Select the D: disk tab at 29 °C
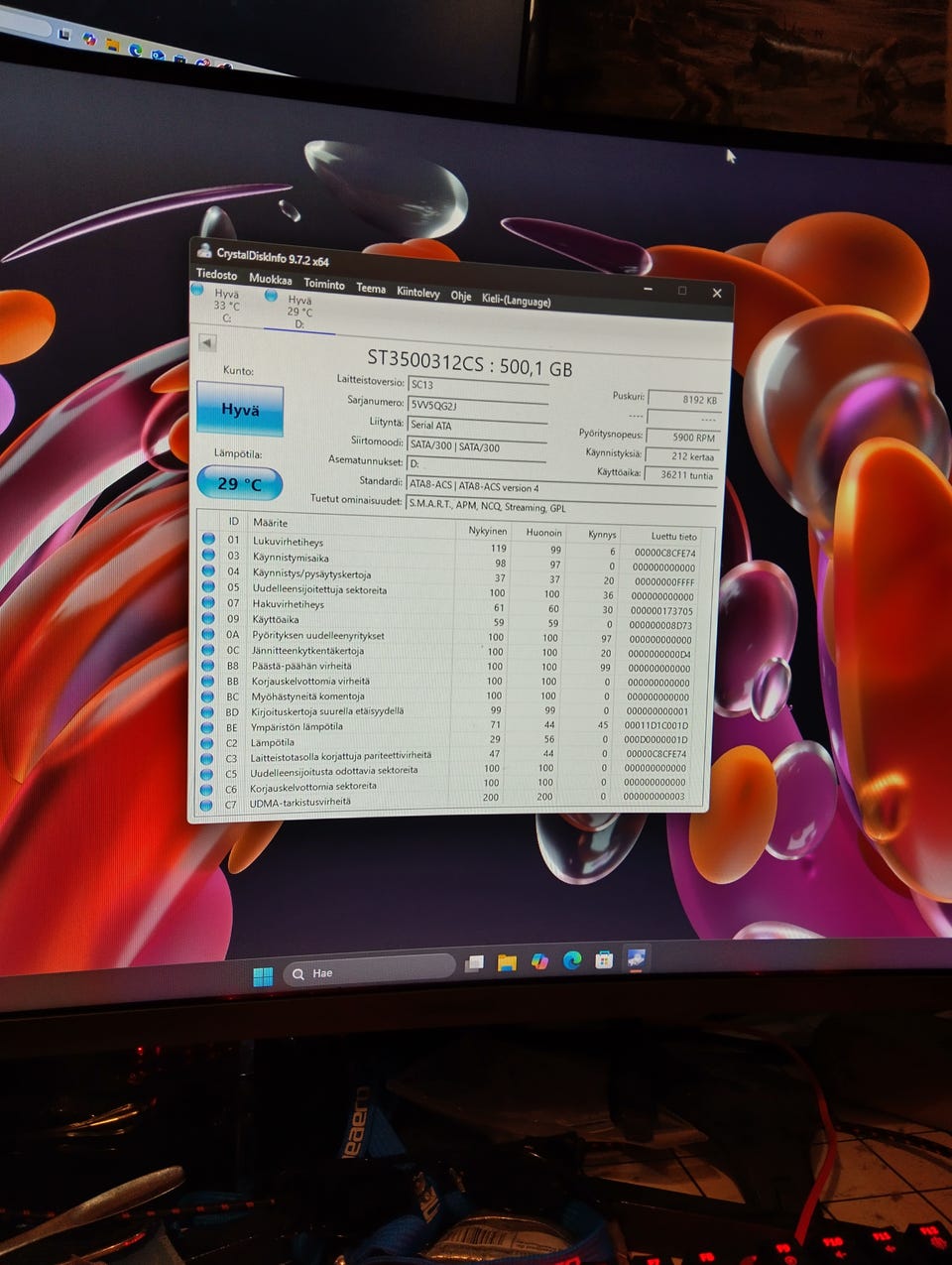Screen dimensions: 952x1265 point(299,312)
